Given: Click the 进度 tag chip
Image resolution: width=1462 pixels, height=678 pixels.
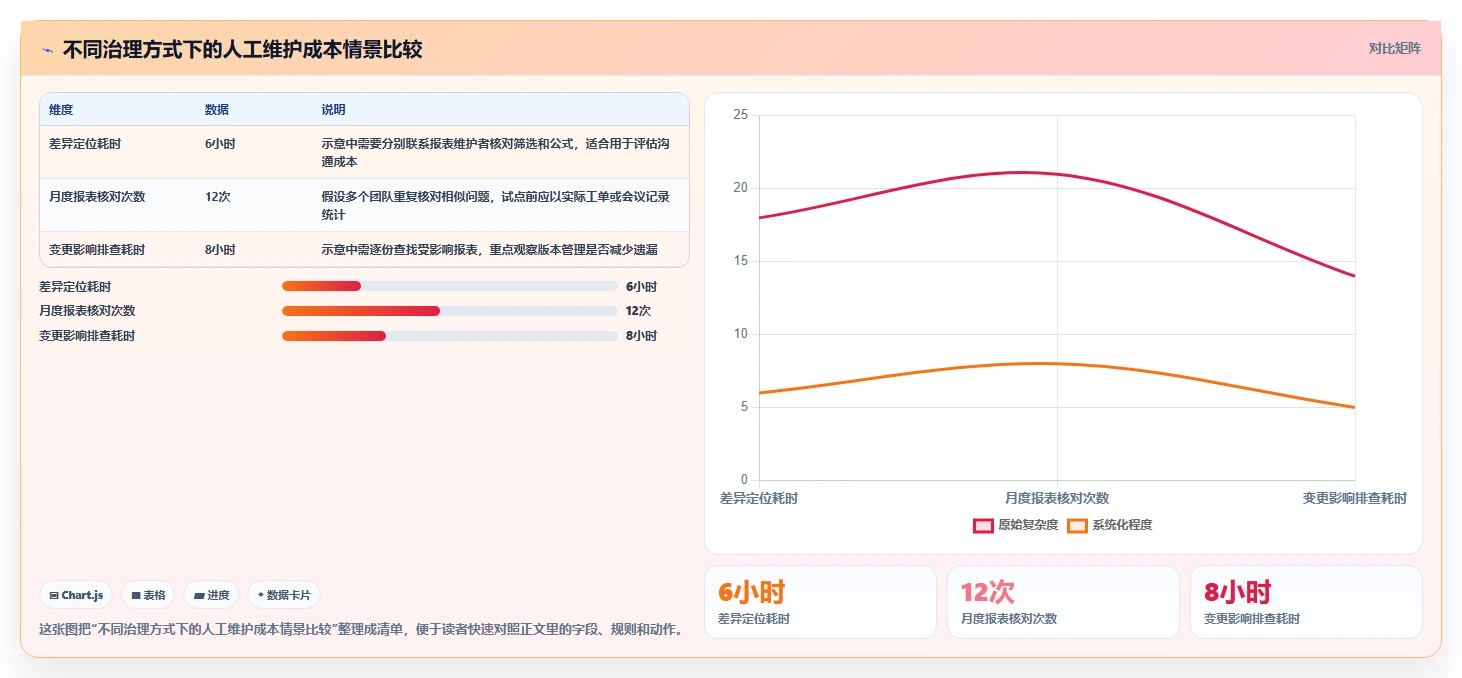Looking at the screenshot, I should [211, 595].
